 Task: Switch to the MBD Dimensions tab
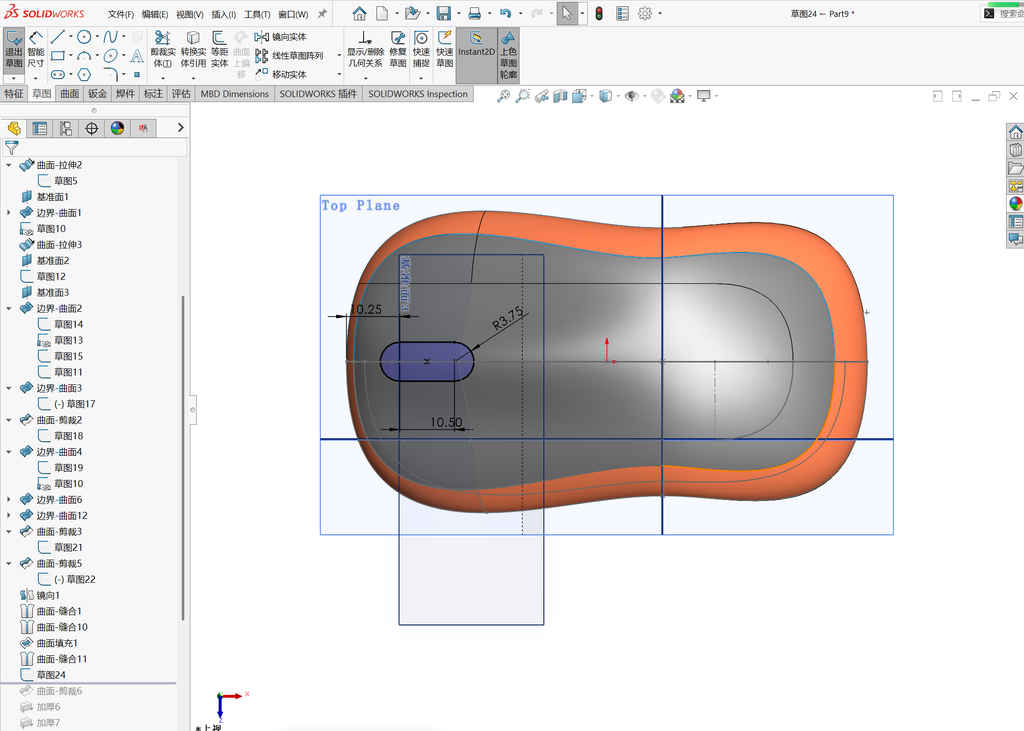click(x=234, y=93)
